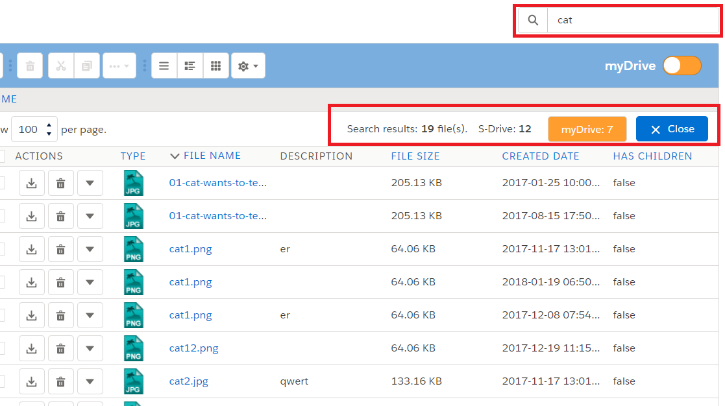Image resolution: width=725 pixels, height=406 pixels.
Task: Sort by Created Date column header
Action: click(x=540, y=156)
